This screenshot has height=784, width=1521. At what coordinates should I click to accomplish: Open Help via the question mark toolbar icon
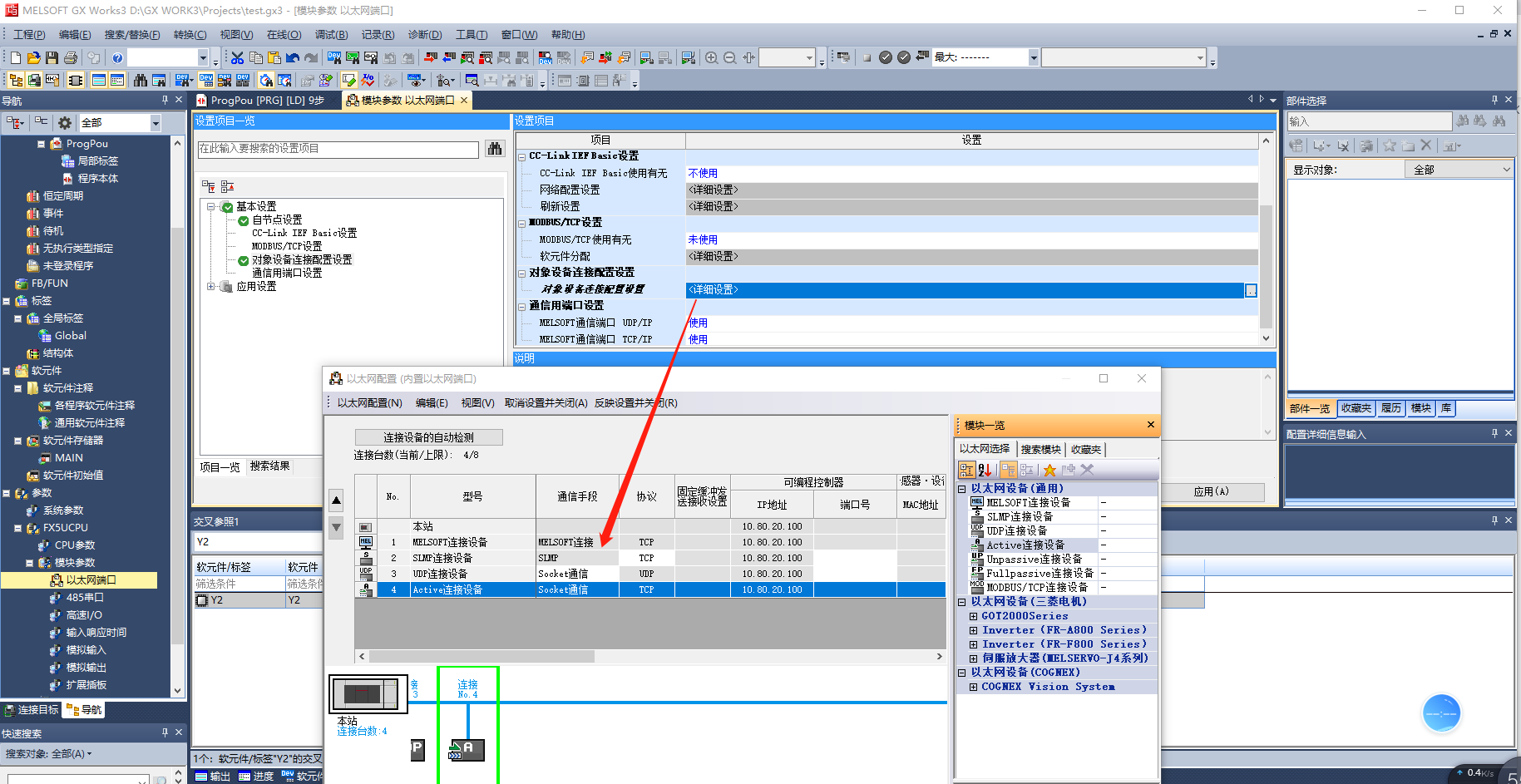click(117, 57)
